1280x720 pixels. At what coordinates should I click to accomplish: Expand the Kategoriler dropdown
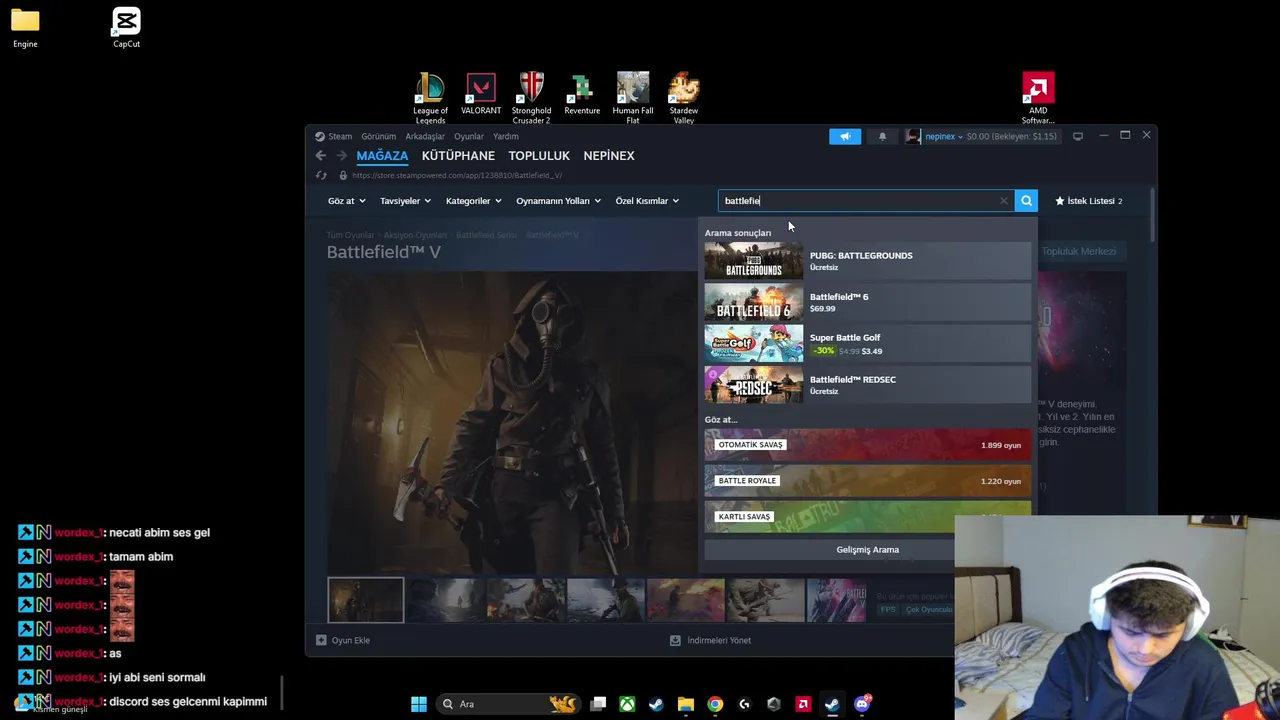pyautogui.click(x=473, y=201)
